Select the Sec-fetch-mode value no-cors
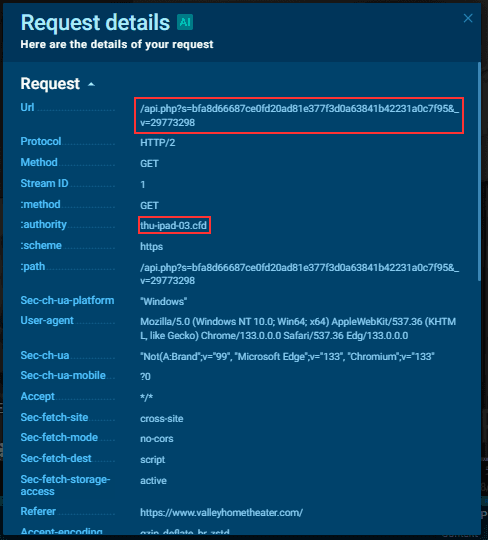488x540 pixels. click(x=157, y=439)
